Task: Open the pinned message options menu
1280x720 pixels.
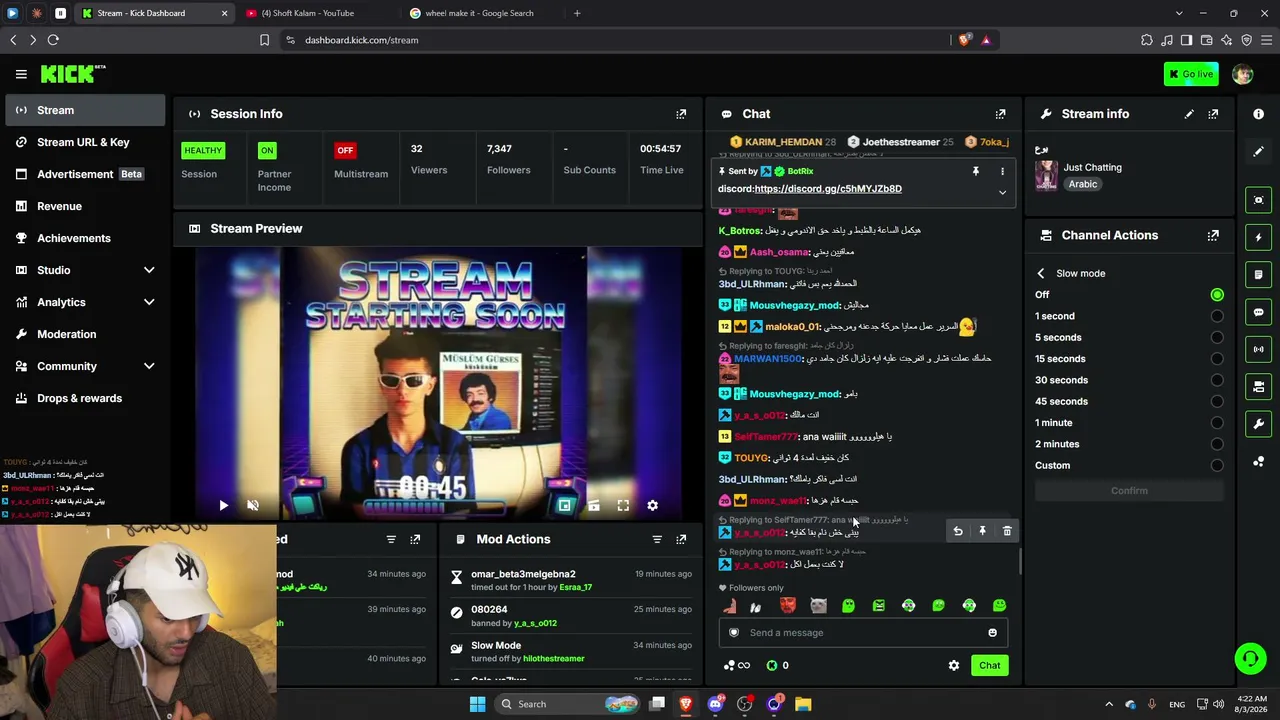Action: pos(1002,172)
